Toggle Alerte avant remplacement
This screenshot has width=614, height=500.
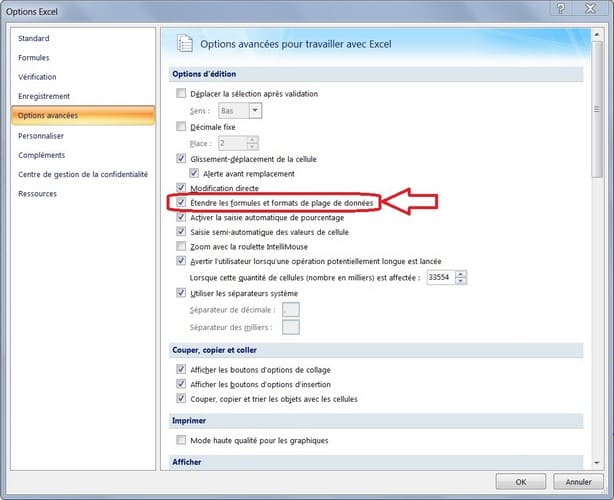tap(194, 173)
